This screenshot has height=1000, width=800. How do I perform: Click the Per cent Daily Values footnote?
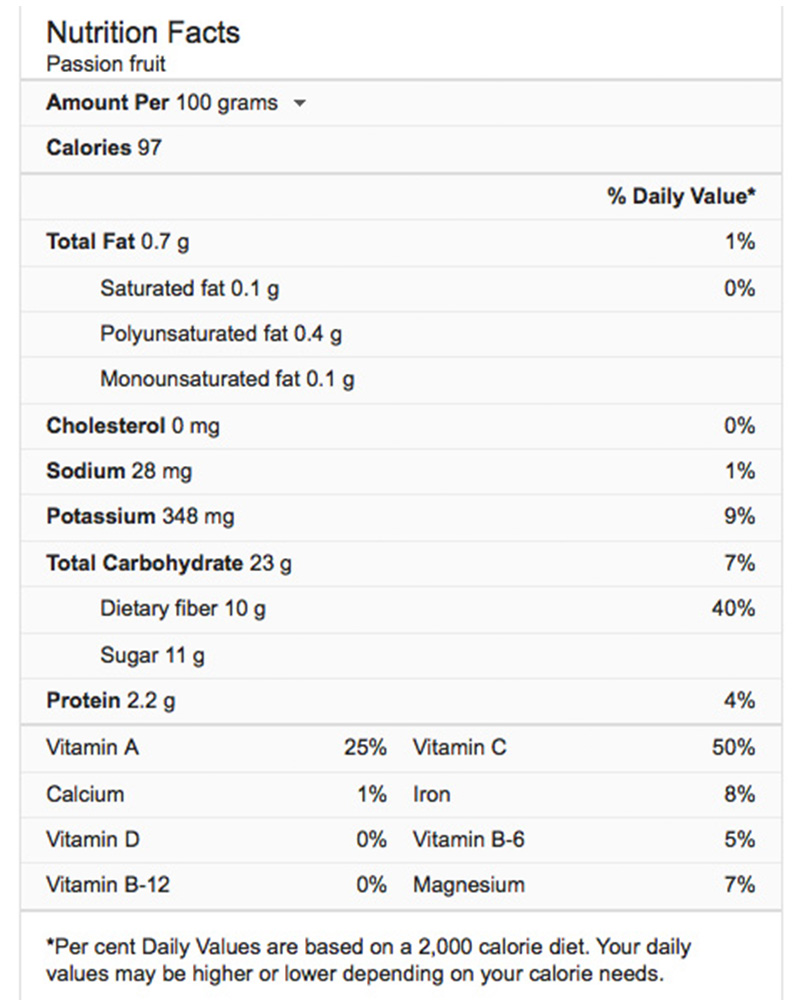pyautogui.click(x=368, y=959)
